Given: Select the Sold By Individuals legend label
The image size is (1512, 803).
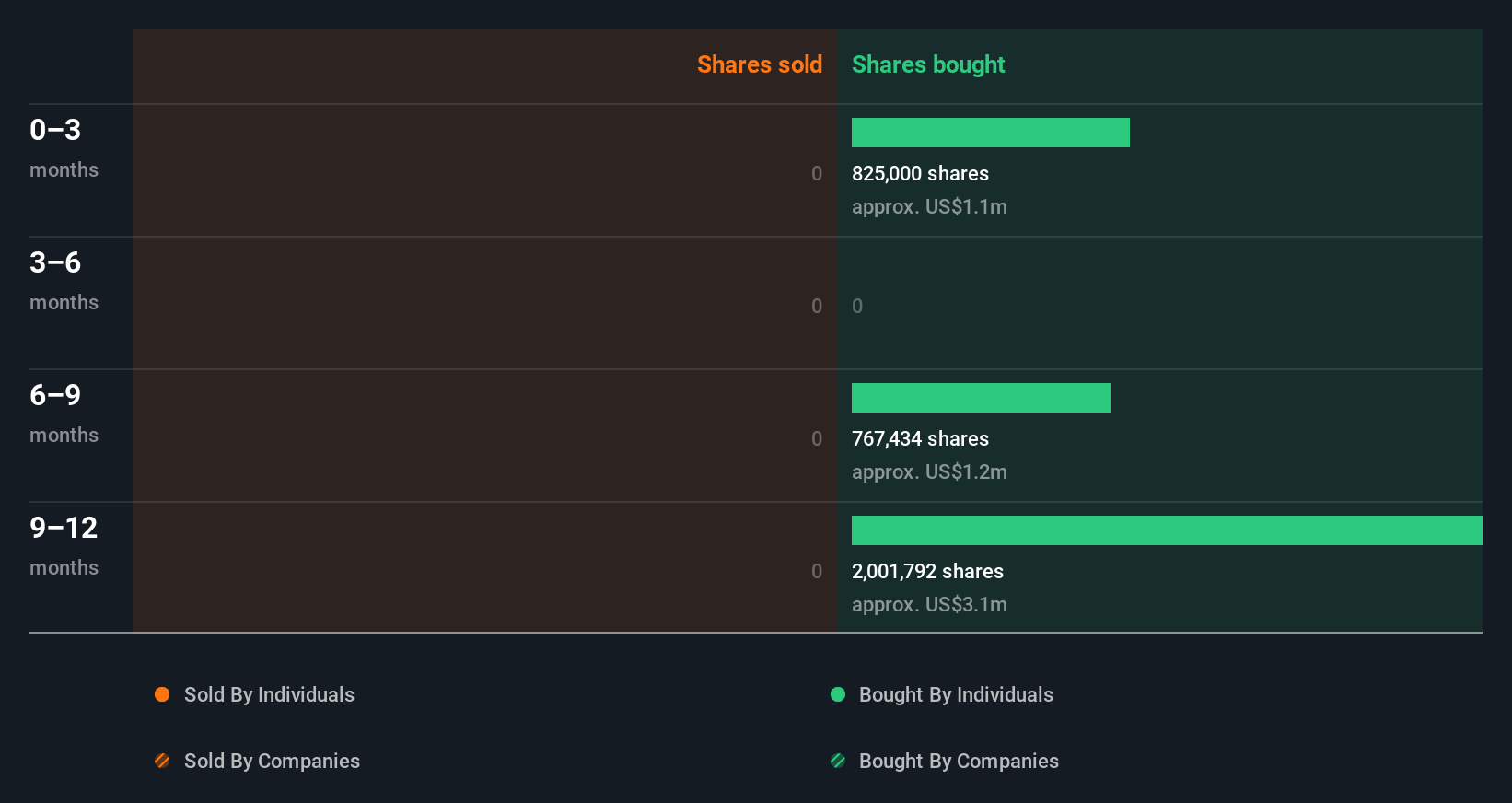Looking at the screenshot, I should (269, 694).
